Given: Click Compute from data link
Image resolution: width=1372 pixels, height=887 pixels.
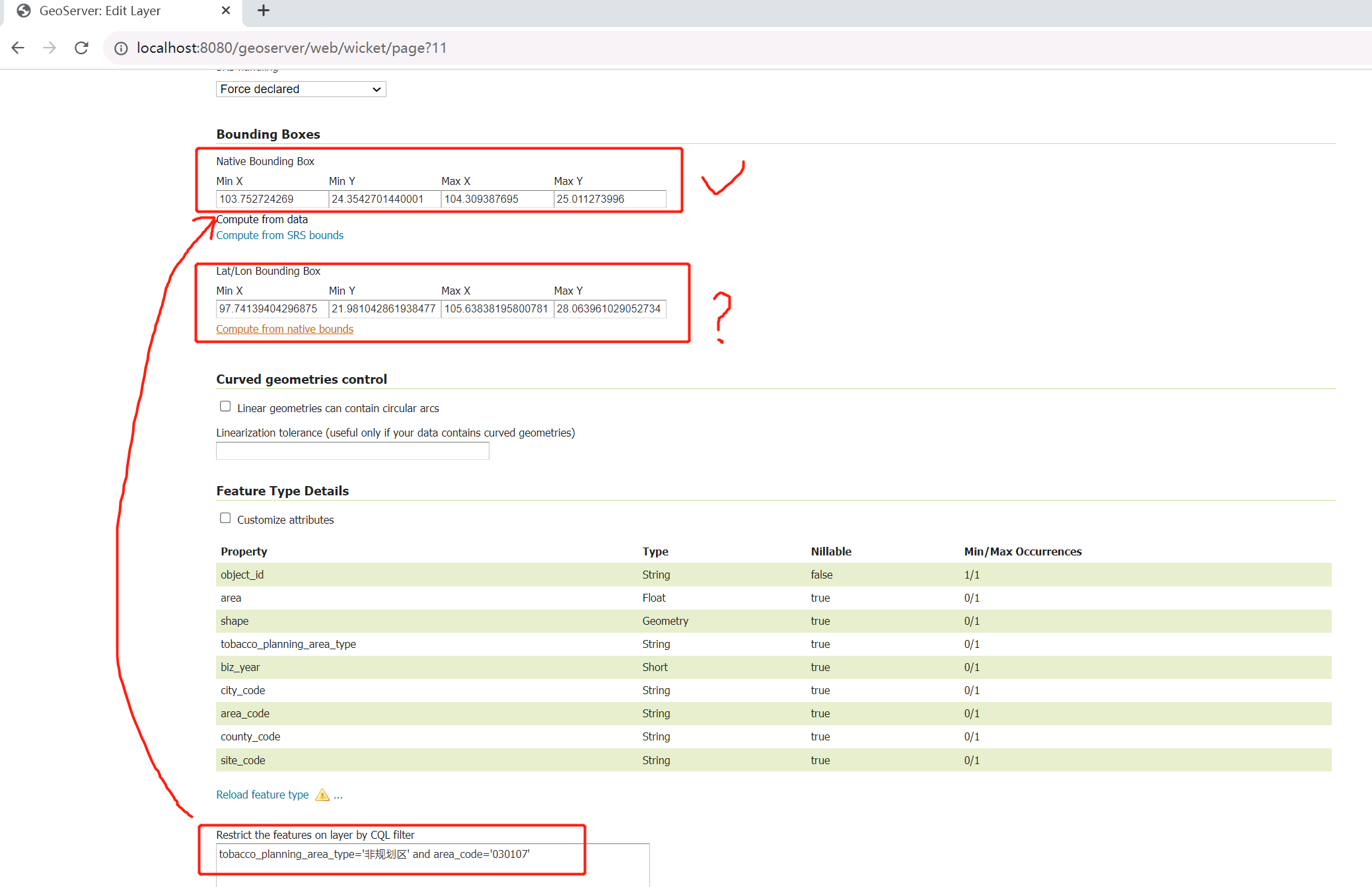Looking at the screenshot, I should point(262,219).
